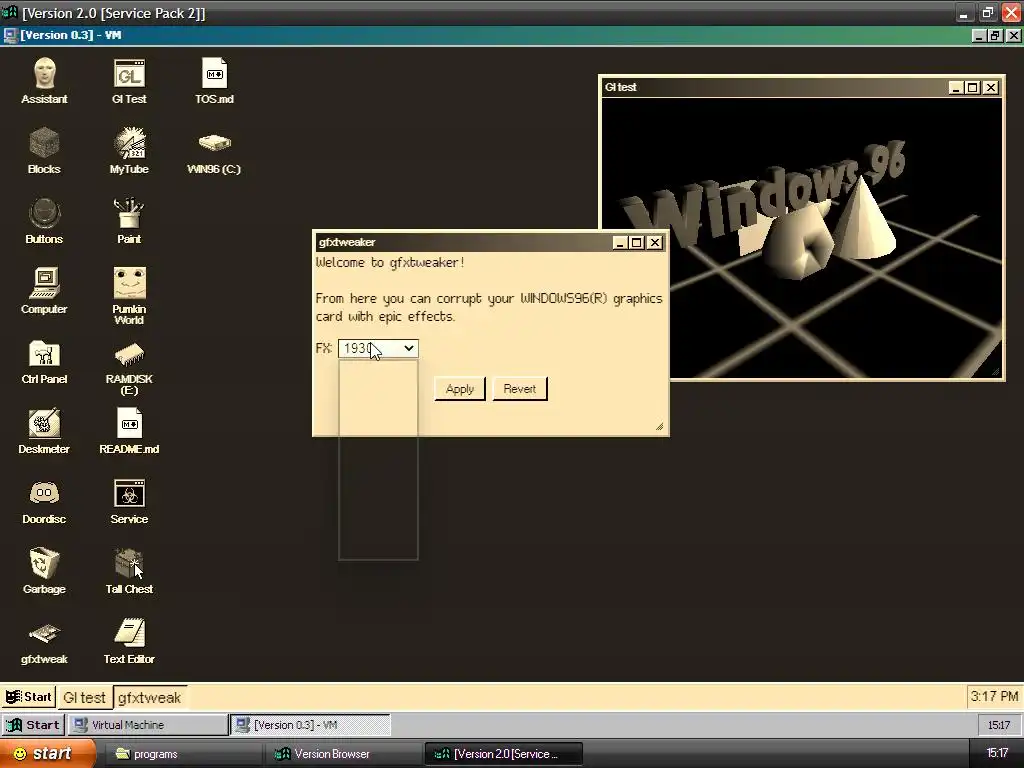This screenshot has width=1024, height=768.
Task: Launch the Doordisc desktop icon
Action: click(44, 502)
